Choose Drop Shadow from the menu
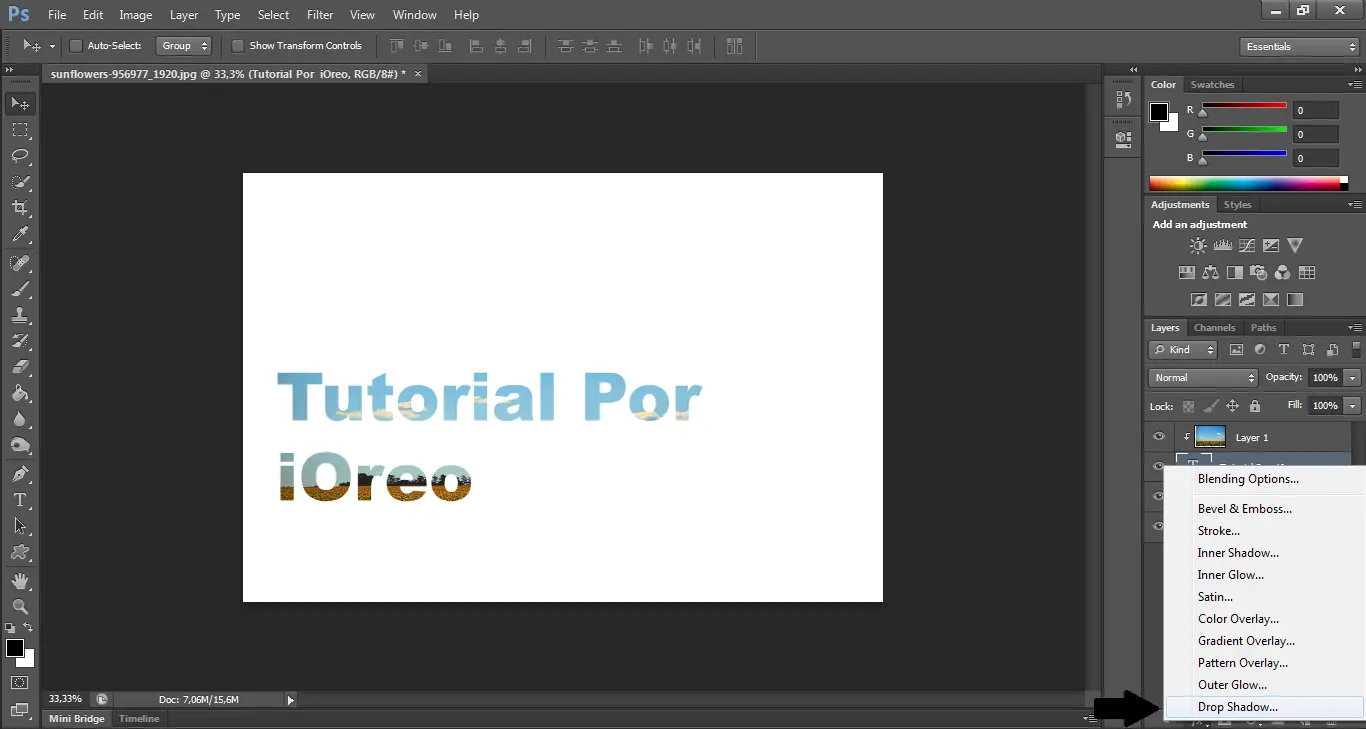 (x=1265, y=707)
